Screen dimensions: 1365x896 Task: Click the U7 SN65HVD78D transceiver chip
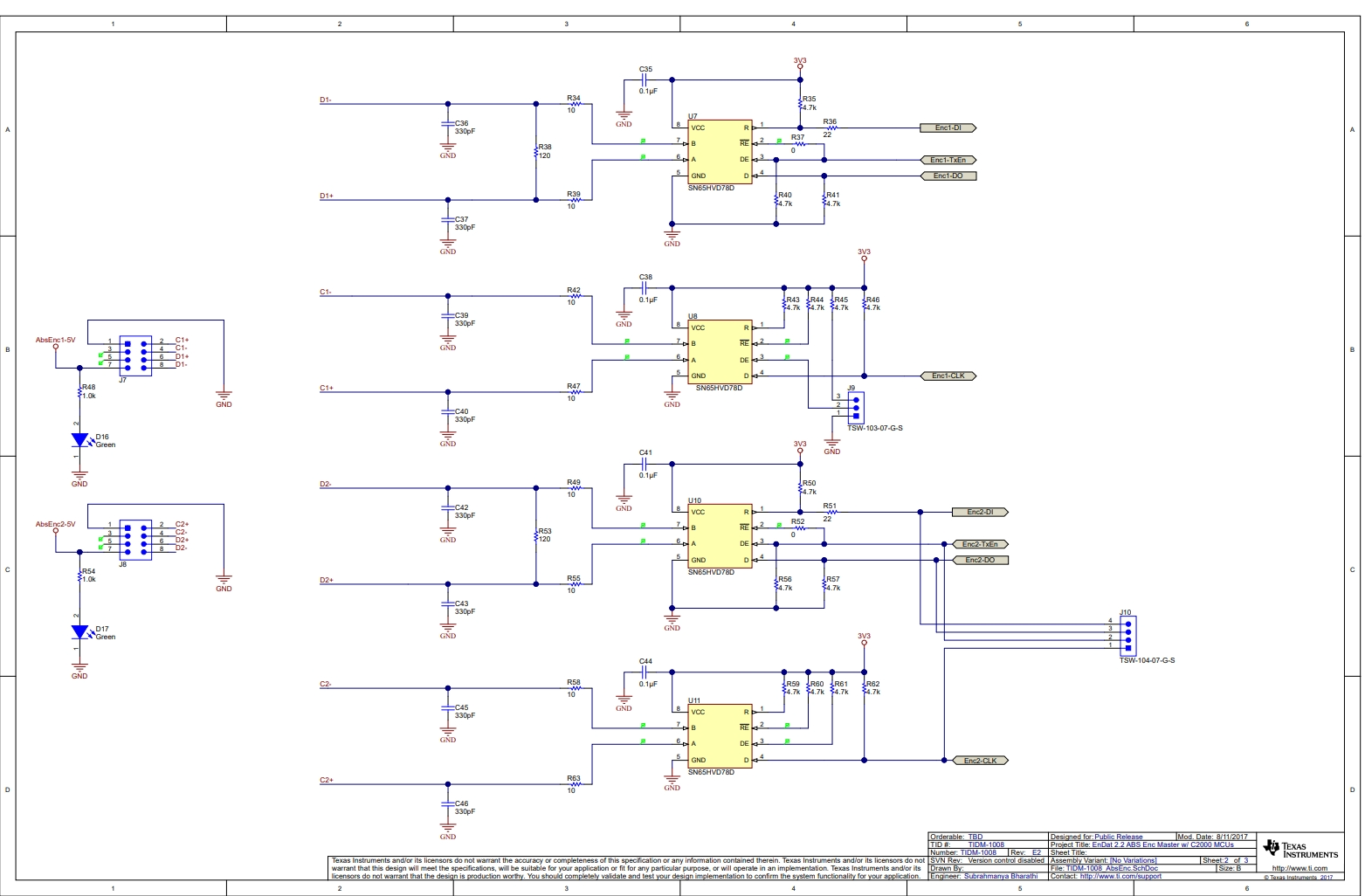click(x=720, y=152)
